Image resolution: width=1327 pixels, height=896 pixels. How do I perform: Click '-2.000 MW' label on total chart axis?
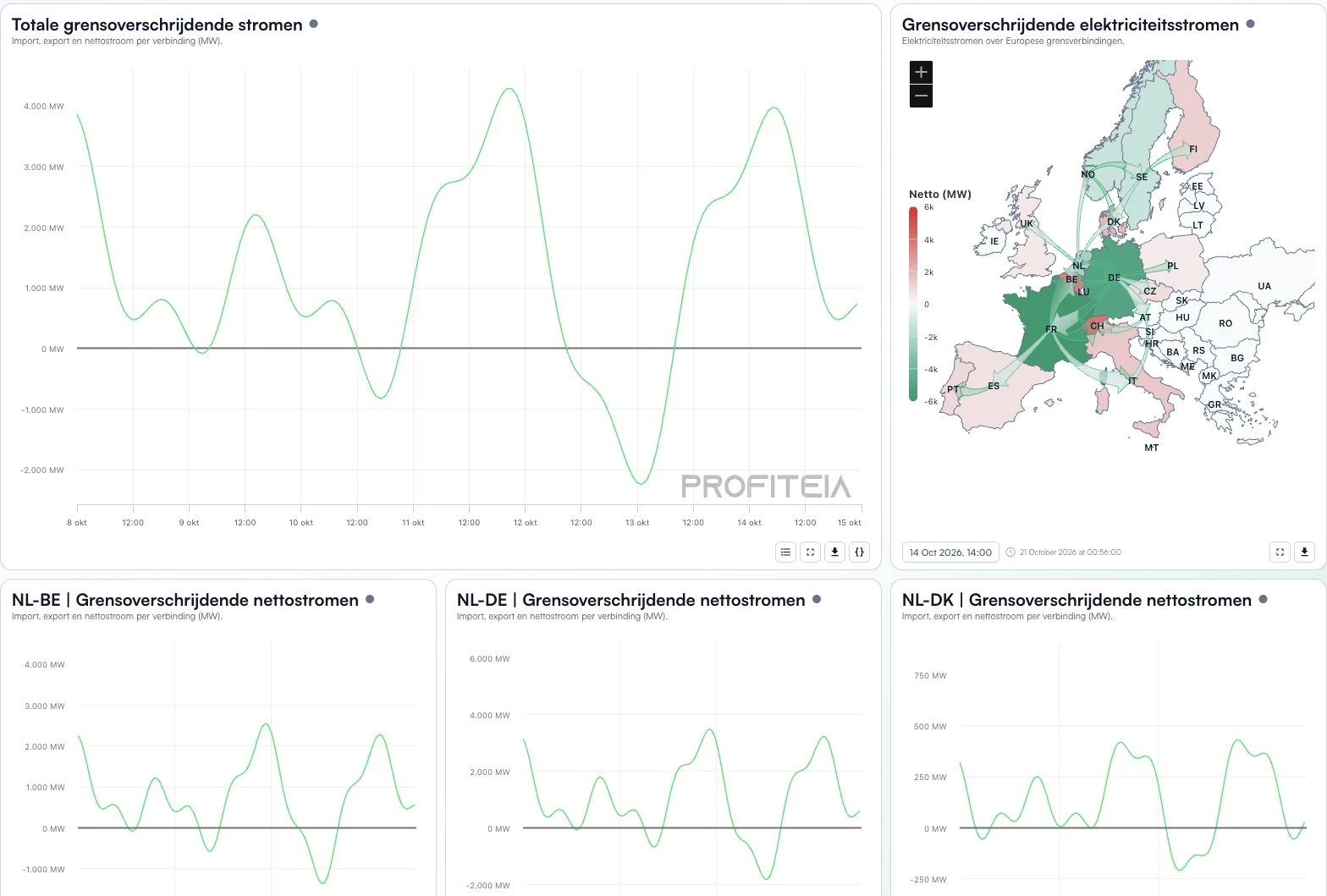(x=42, y=470)
